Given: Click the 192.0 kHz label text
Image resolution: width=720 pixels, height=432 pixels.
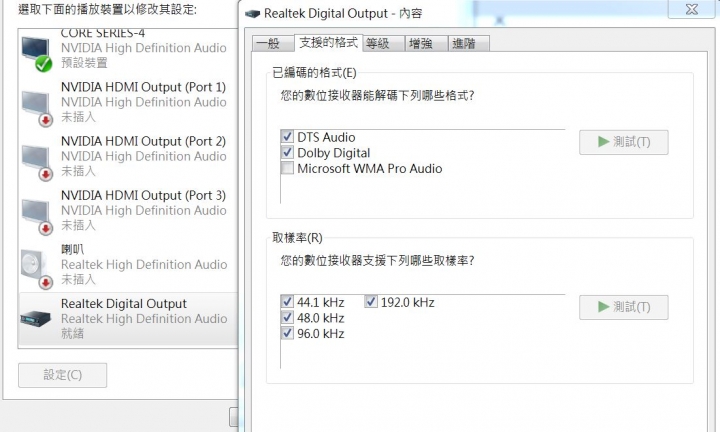Looking at the screenshot, I should point(407,303).
